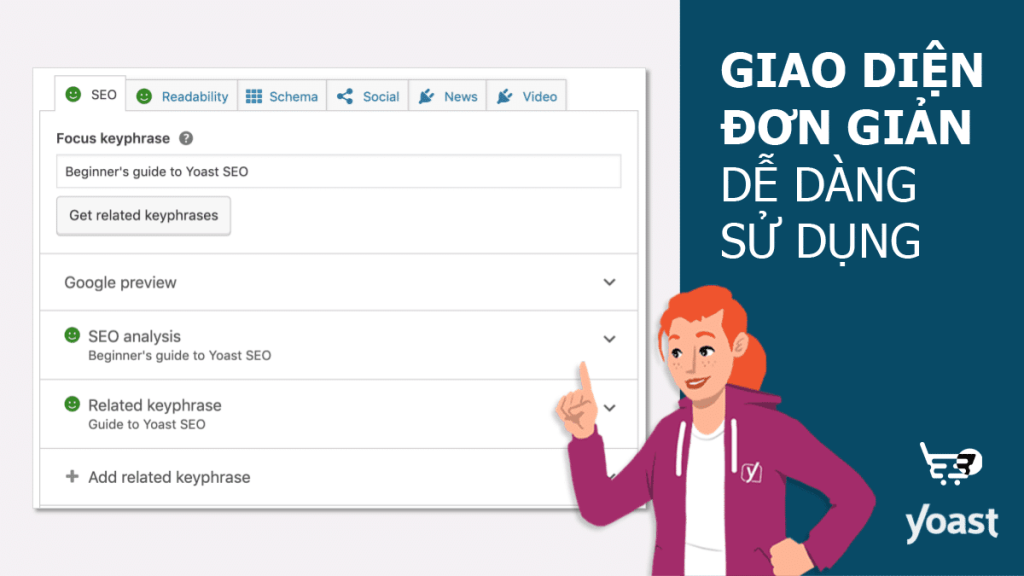1024x576 pixels.
Task: Click the shopping cart logo icon
Action: pyautogui.click(x=950, y=464)
